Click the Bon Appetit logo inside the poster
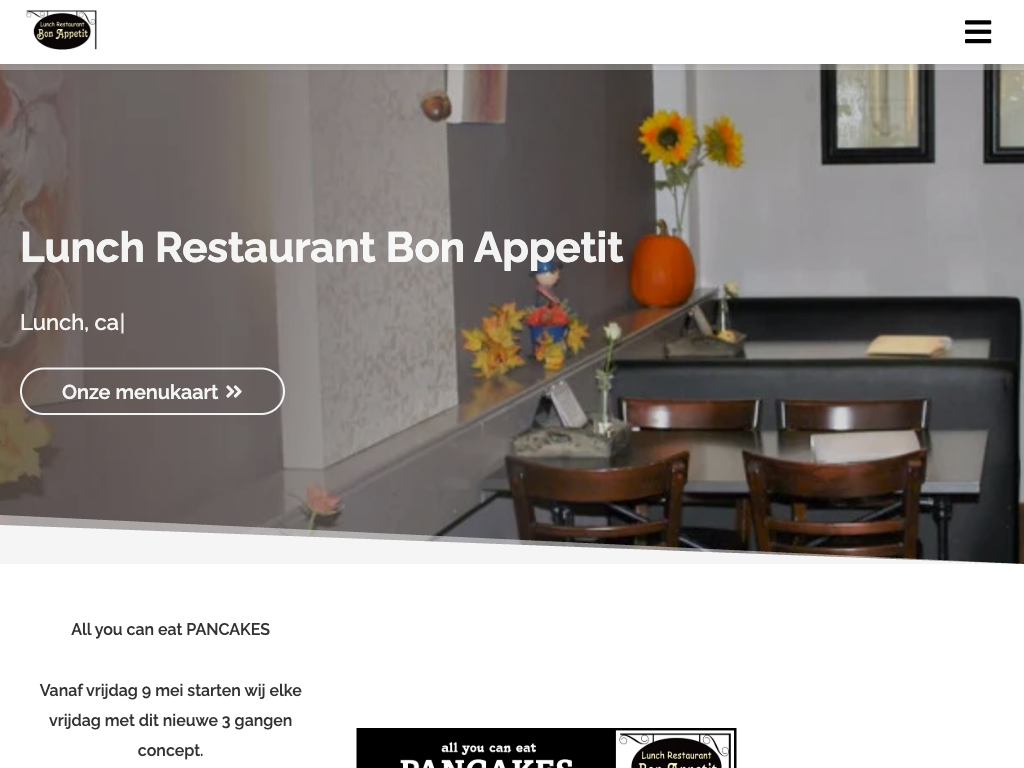This screenshot has width=1024, height=768. 676,750
